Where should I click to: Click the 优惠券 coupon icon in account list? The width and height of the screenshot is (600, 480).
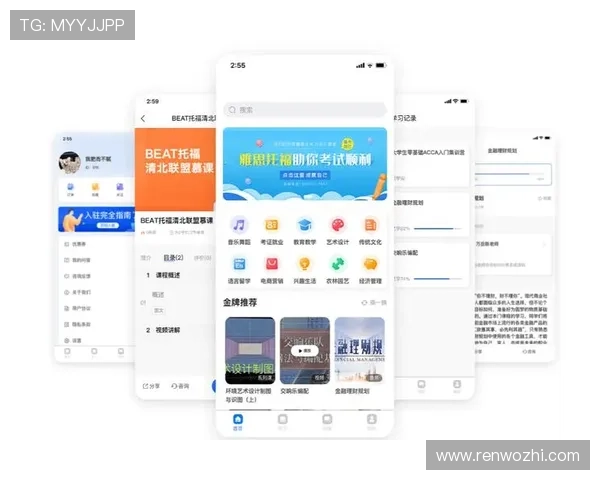coord(67,244)
